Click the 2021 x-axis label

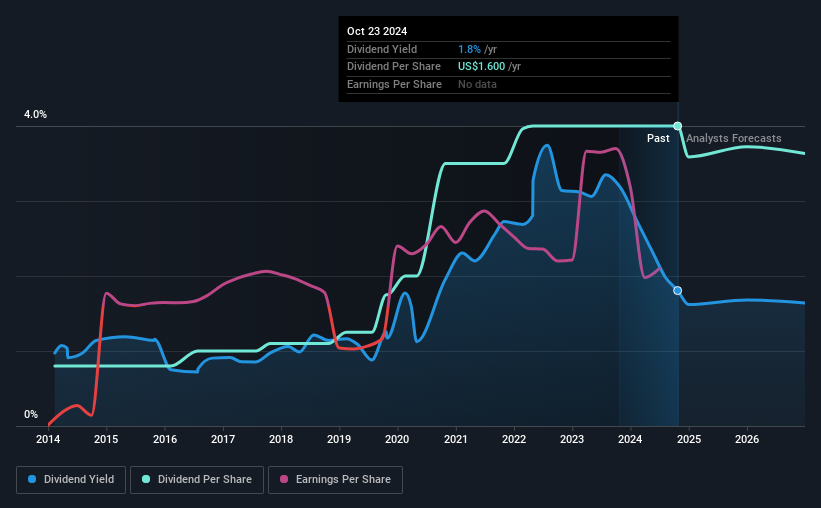tap(456, 439)
